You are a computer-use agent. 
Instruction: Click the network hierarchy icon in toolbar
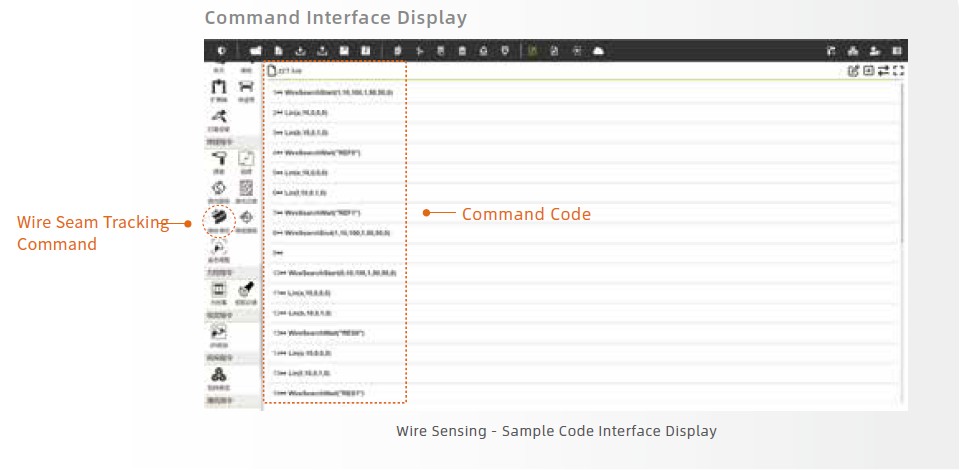tap(852, 50)
